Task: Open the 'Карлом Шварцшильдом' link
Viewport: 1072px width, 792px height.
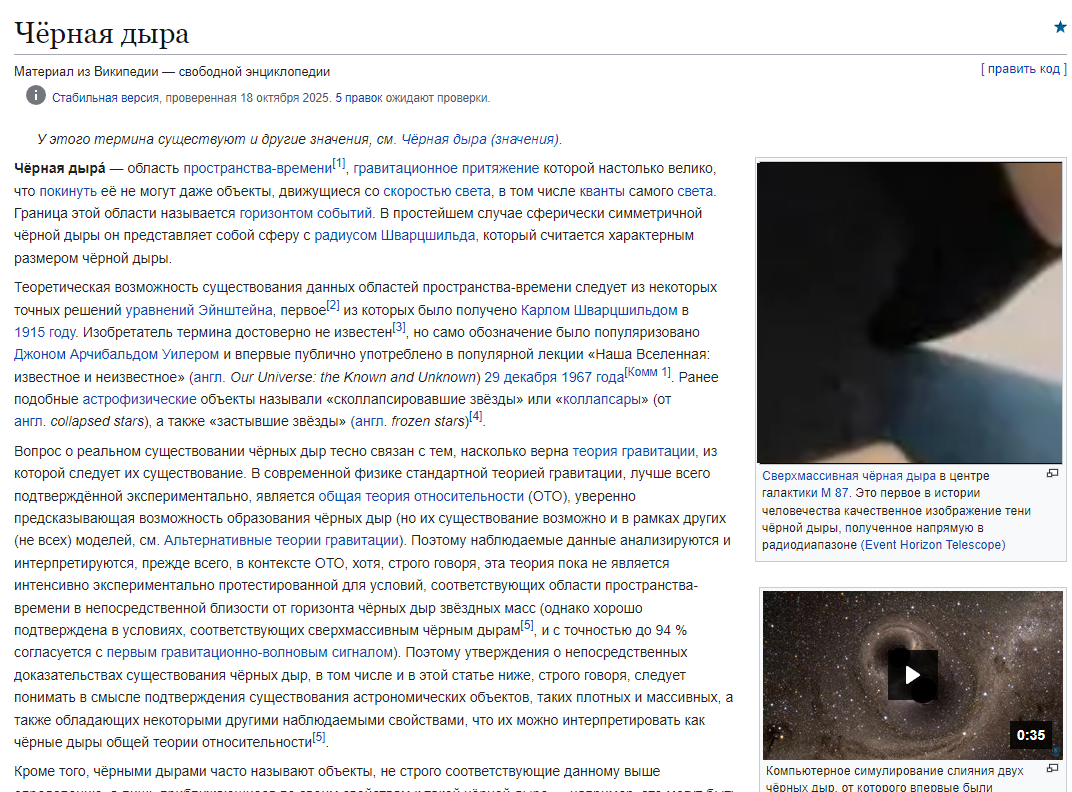Action: click(x=599, y=310)
